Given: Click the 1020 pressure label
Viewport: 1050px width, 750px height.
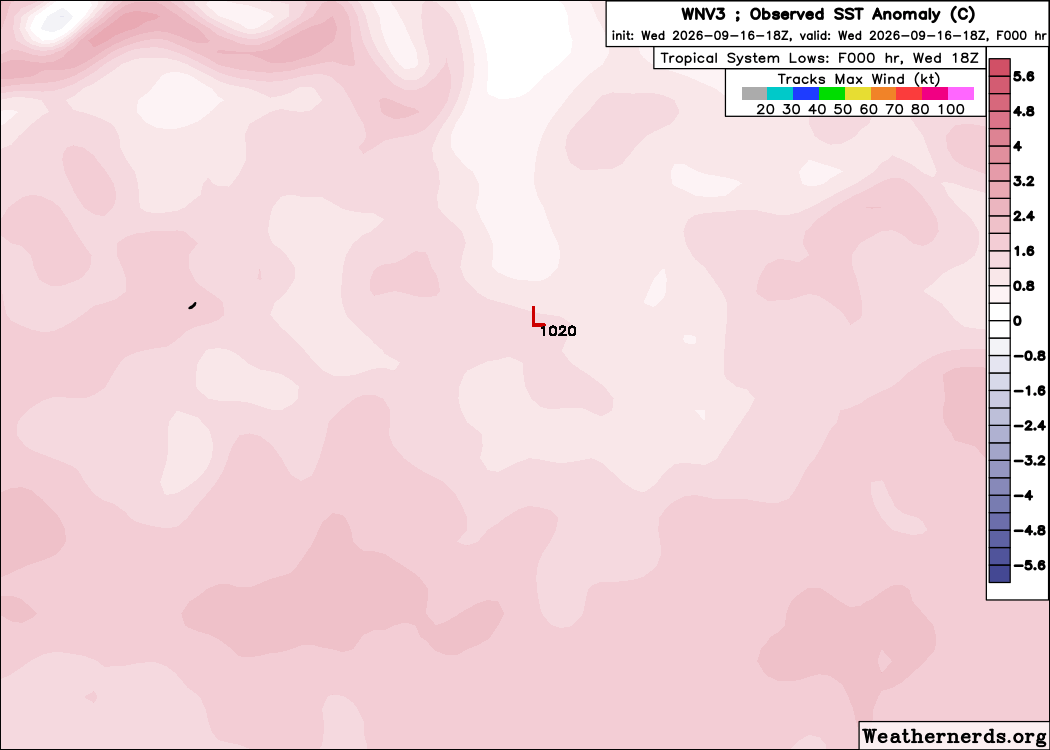Looking at the screenshot, I should pos(558,331).
